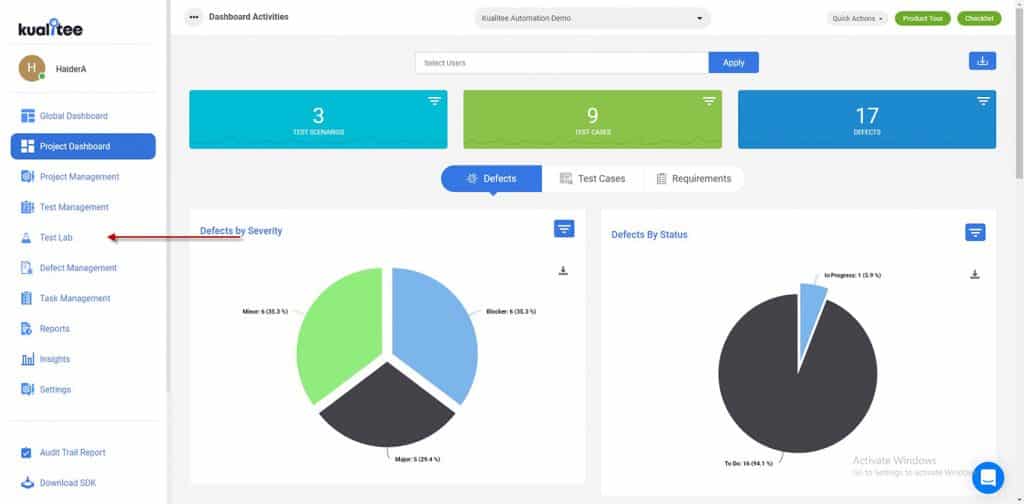
Task: Click the 17 Defects card
Action: tap(867, 119)
